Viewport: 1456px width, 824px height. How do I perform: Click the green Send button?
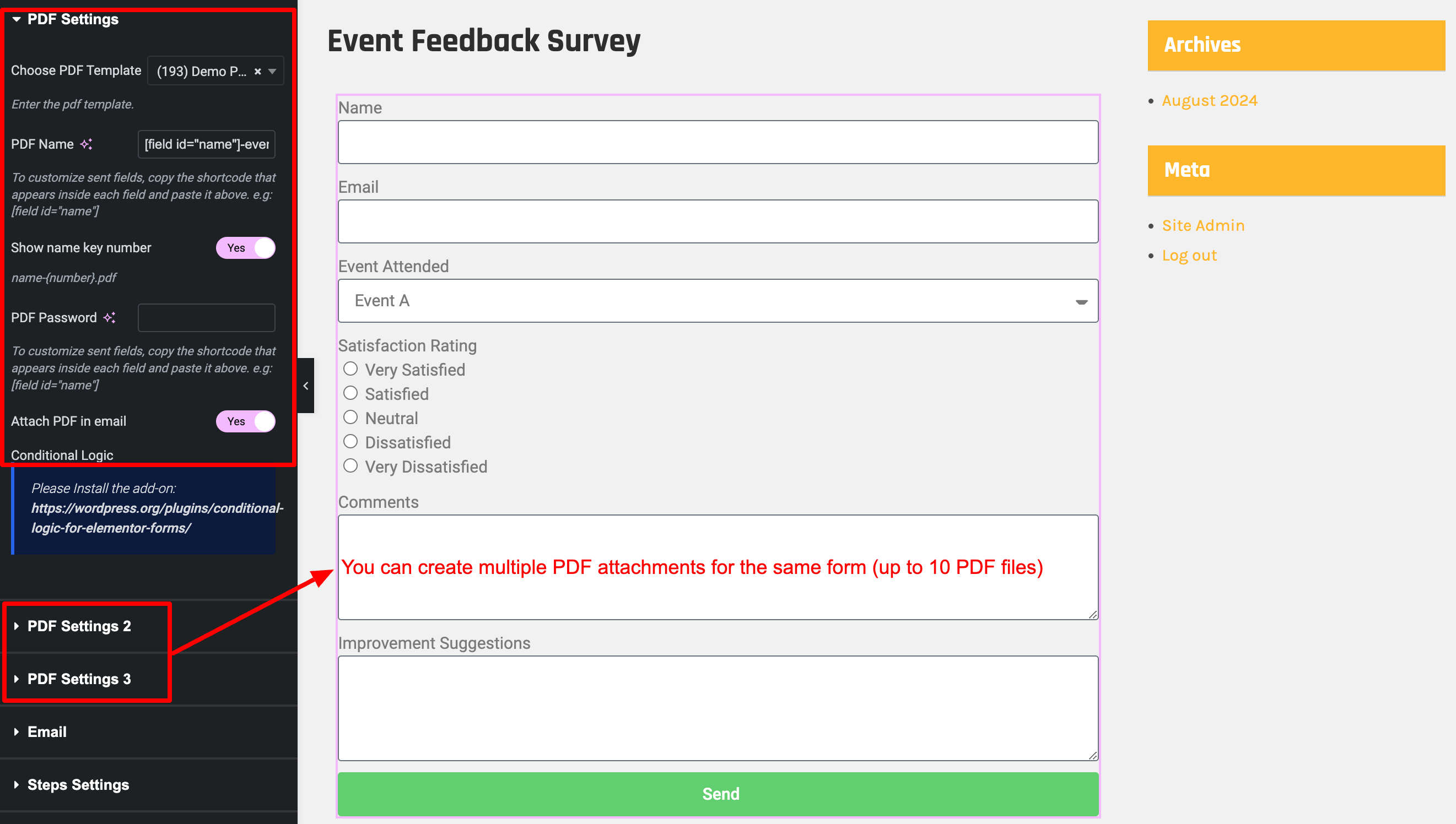tap(718, 794)
